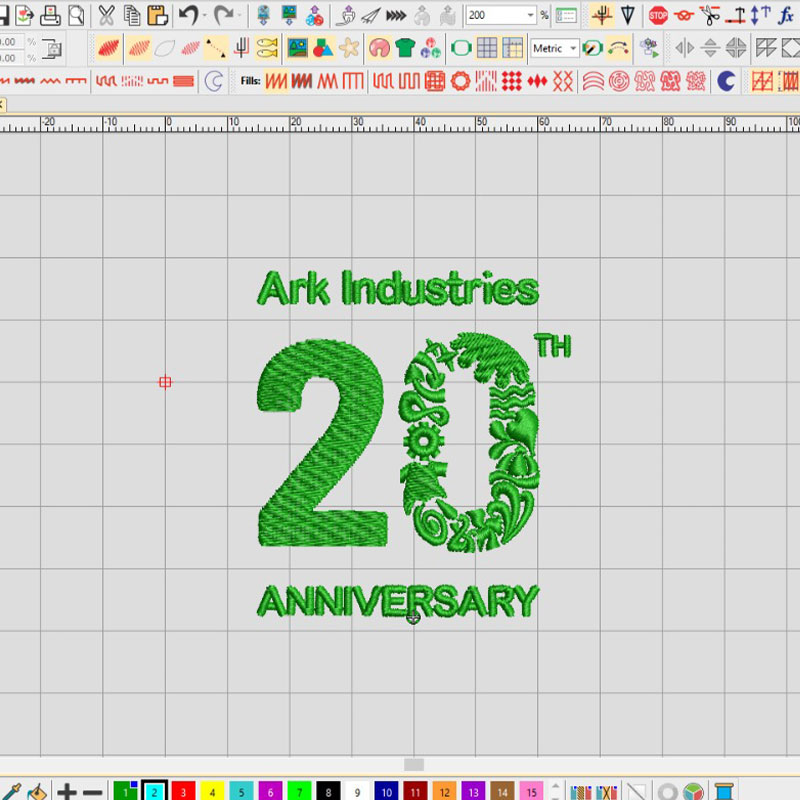Click the minus remove color button

92,792
